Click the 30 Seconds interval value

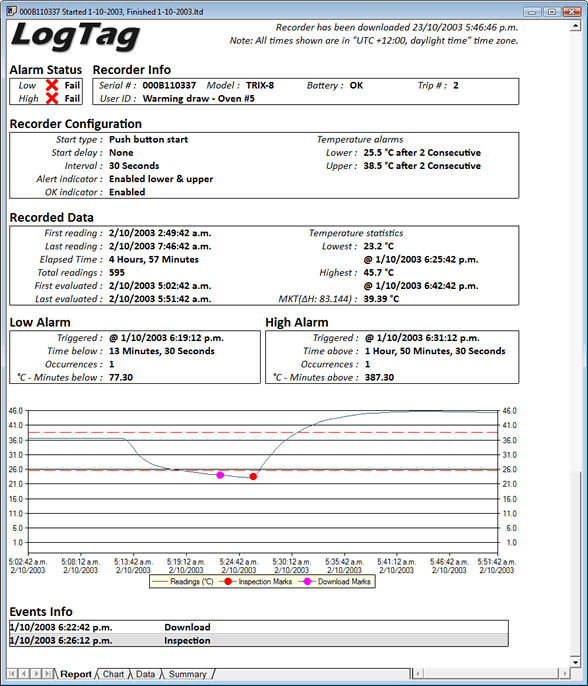click(134, 166)
